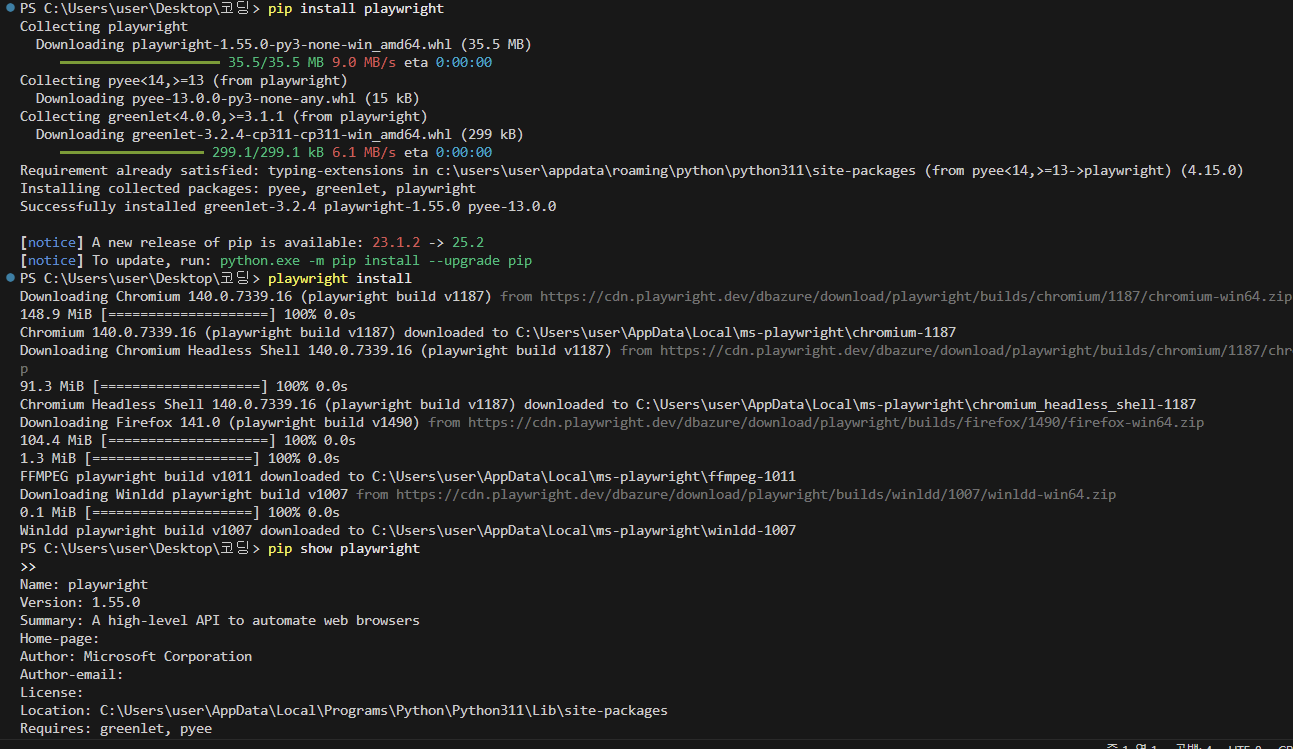Click the 'Successfully installed' line
The image size is (1293, 749).
[288, 206]
